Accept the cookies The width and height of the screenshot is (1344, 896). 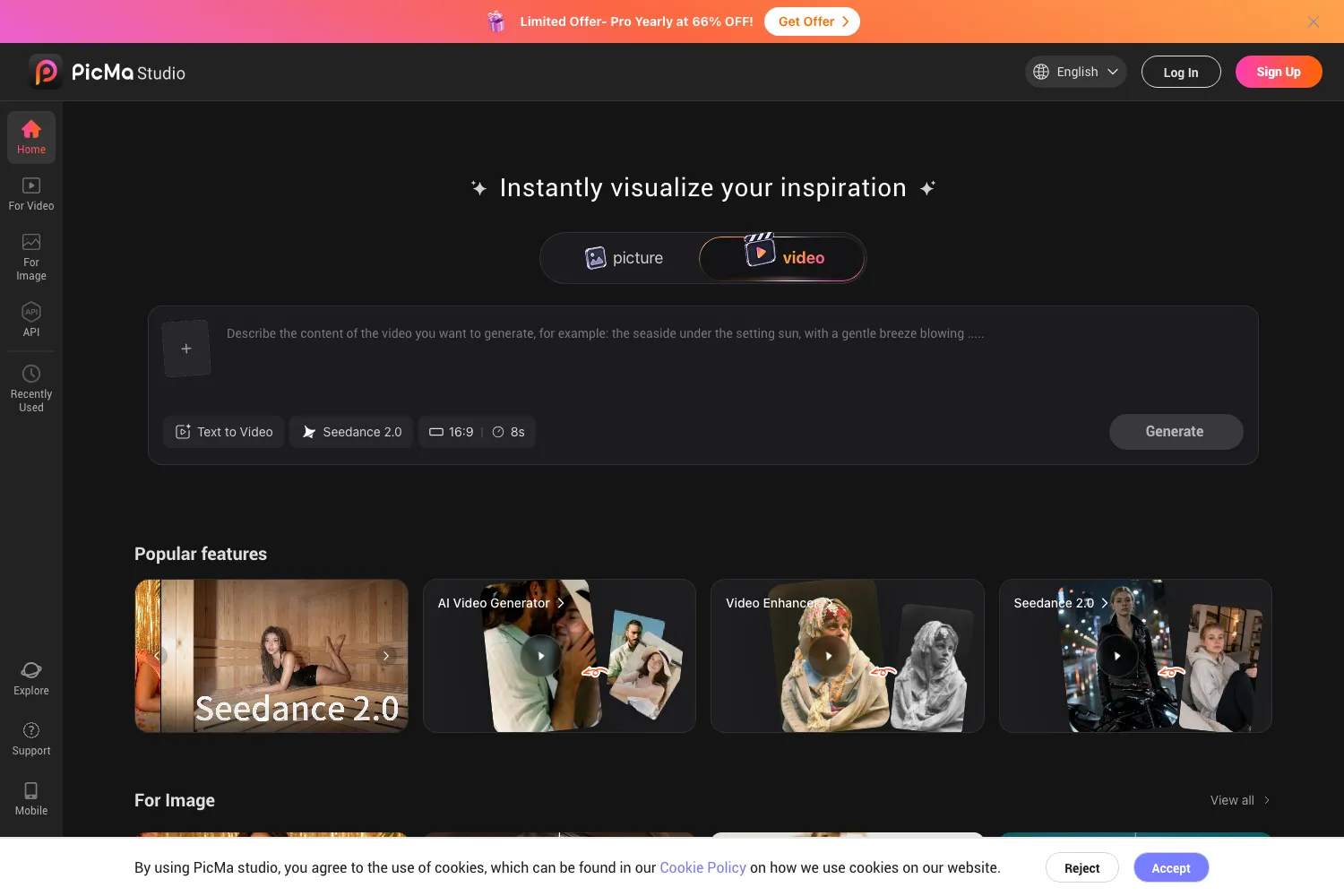pos(1171,868)
